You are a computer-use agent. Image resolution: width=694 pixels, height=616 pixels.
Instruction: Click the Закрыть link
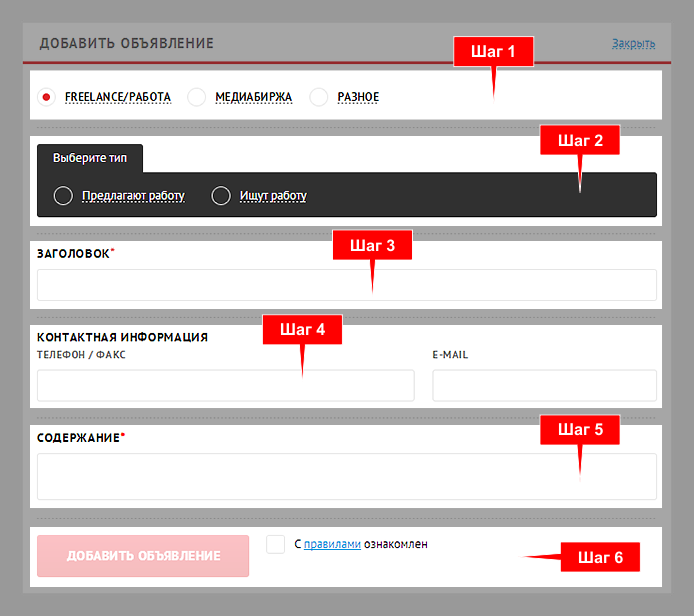633,44
